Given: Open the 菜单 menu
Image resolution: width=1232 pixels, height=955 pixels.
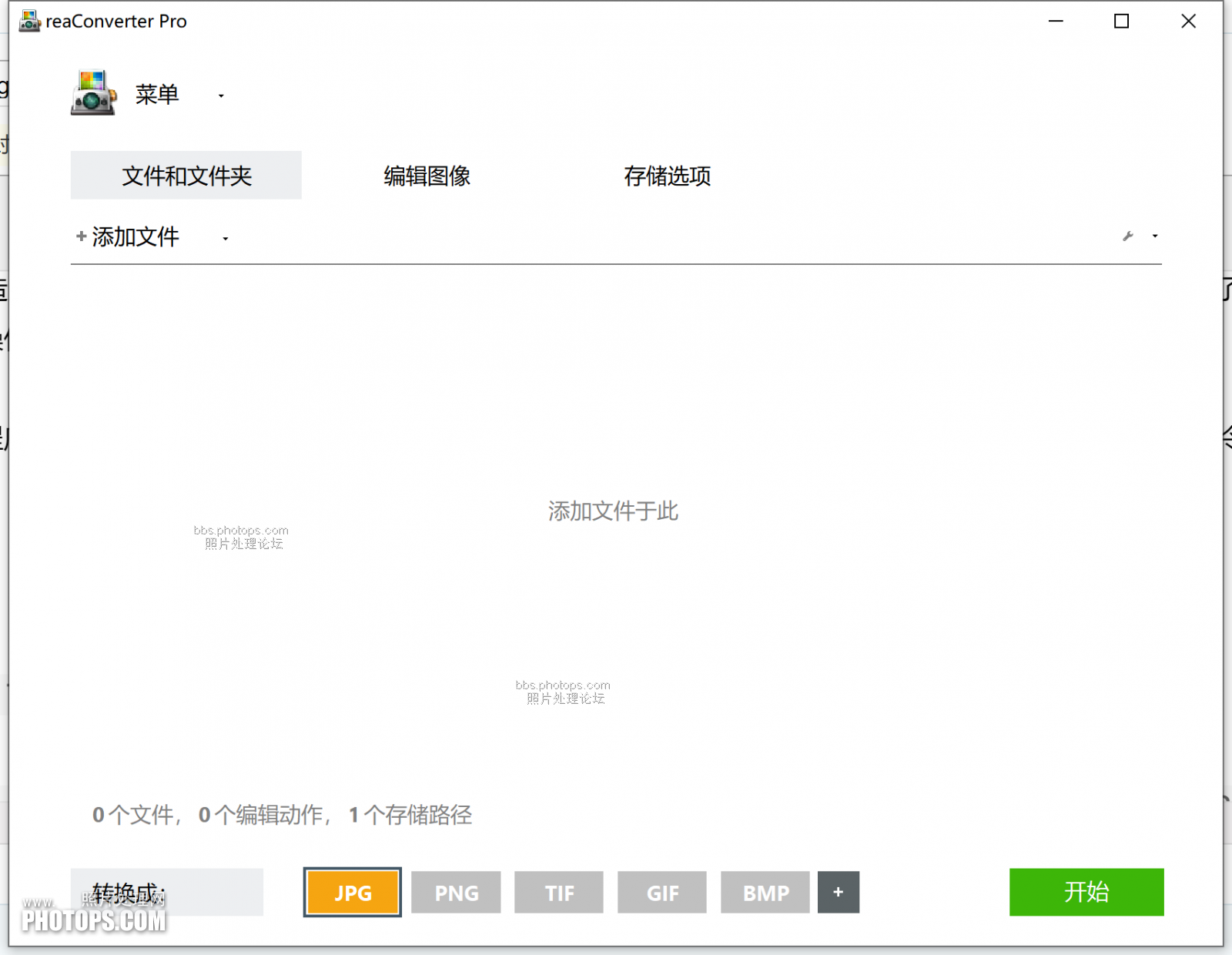Looking at the screenshot, I should (157, 94).
